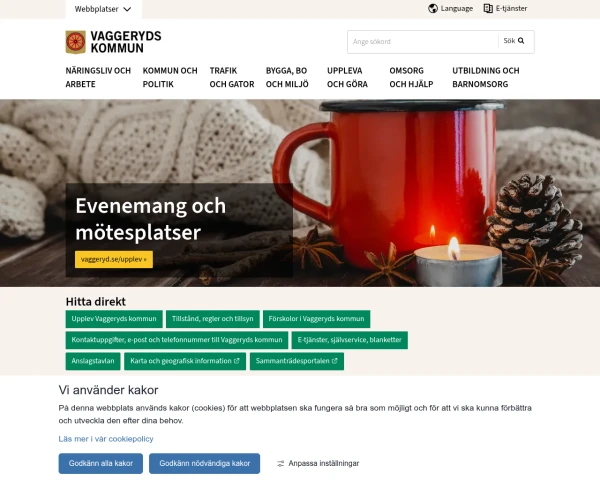Image resolution: width=600 pixels, height=480 pixels.
Task: Expand the Webbplatser dropdown
Action: coord(103,9)
